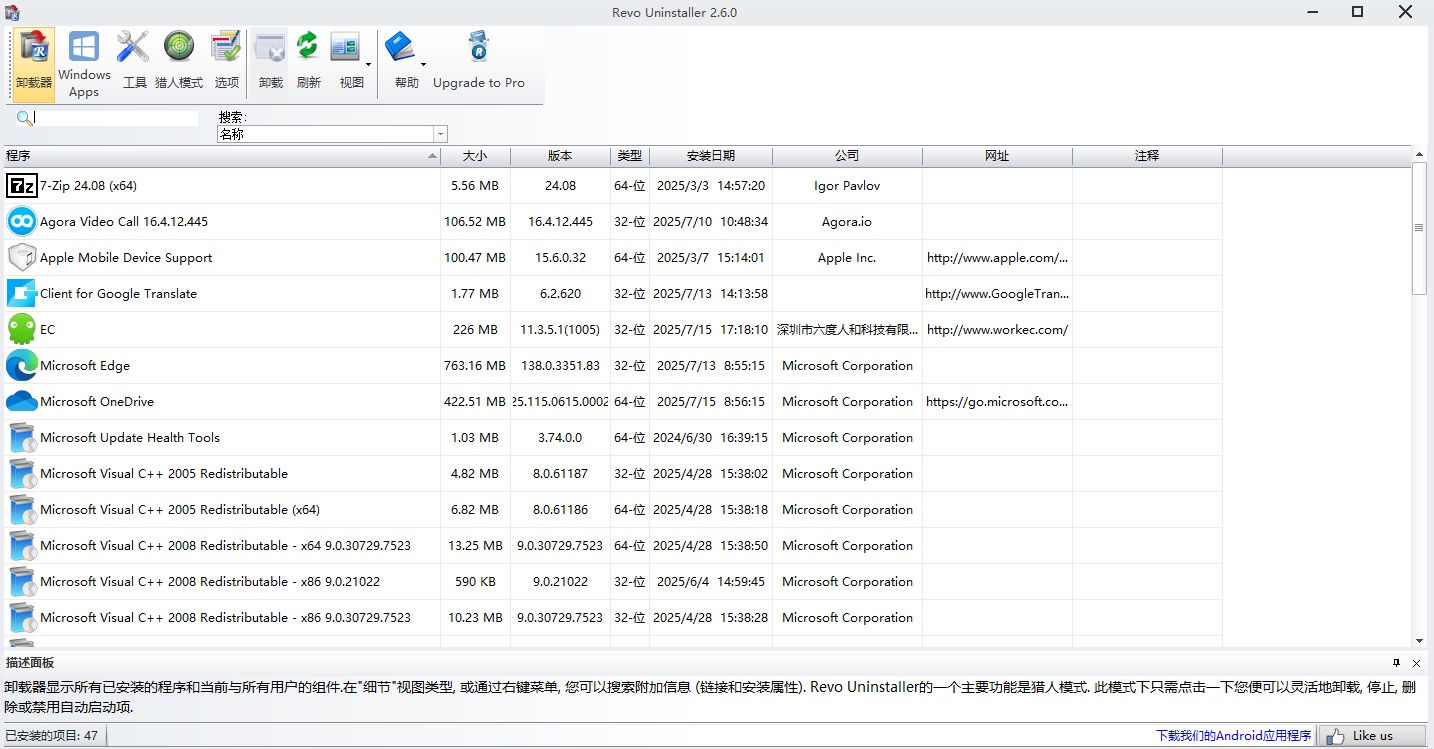Activate 猎人模式 (Hunter Mode)

click(179, 62)
